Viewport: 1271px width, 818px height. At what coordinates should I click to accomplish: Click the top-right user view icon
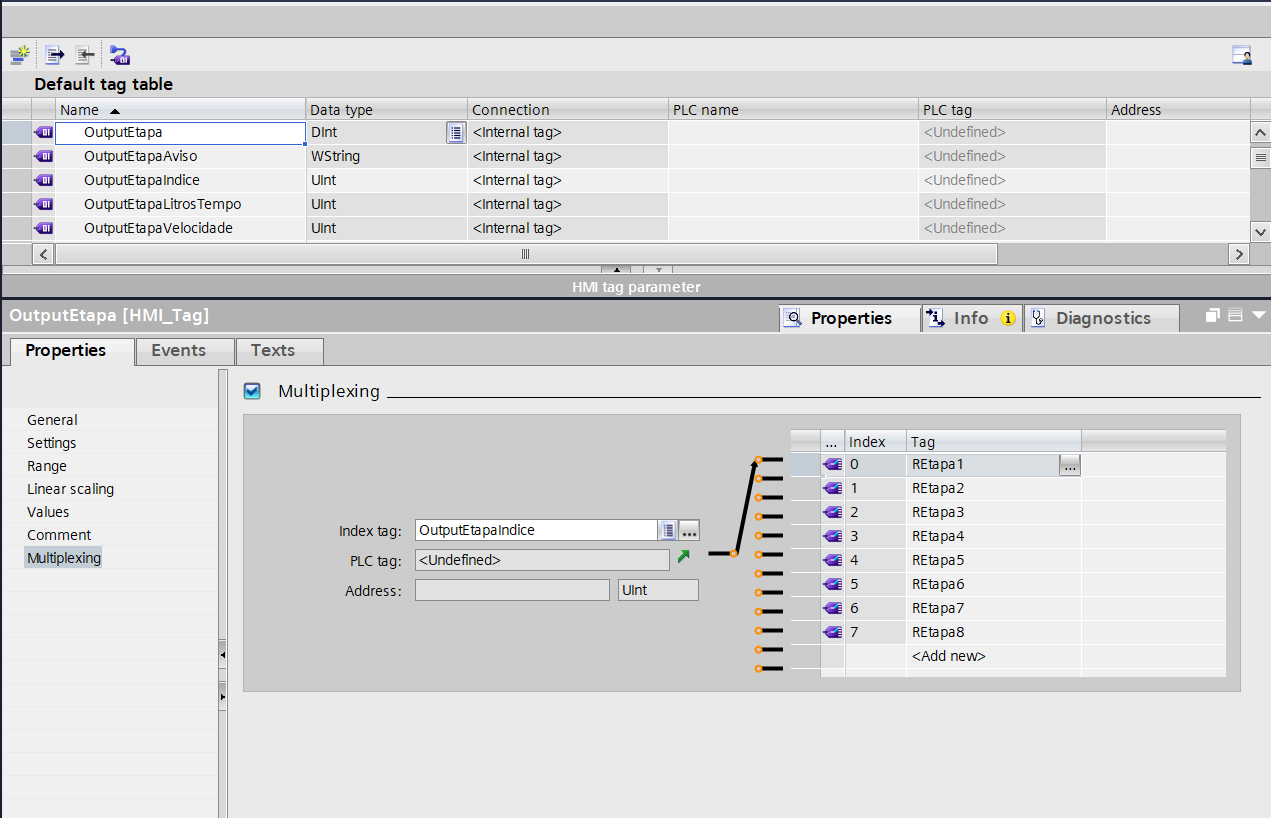(x=1241, y=56)
